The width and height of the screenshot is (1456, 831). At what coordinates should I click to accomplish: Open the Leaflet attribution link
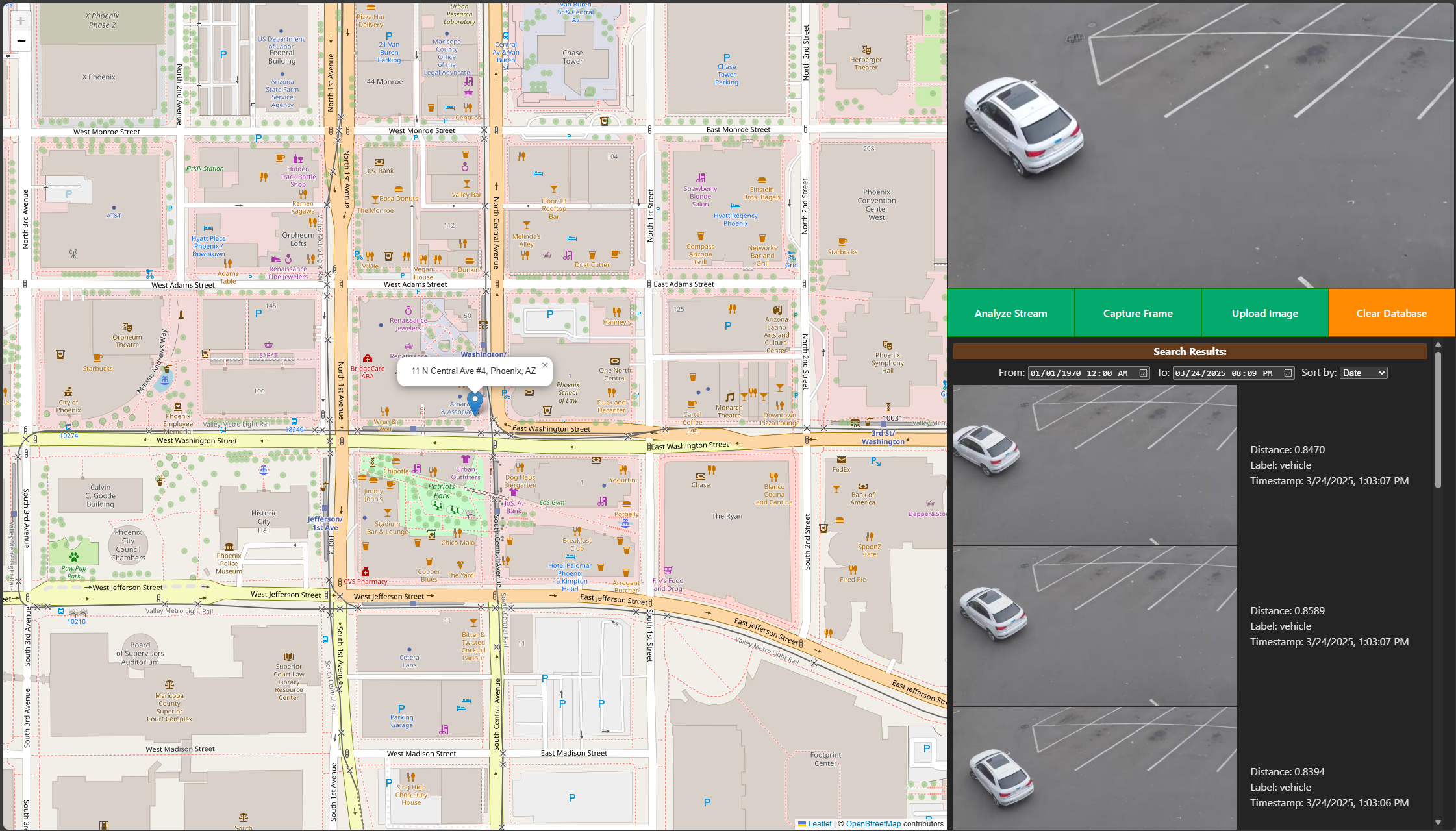click(820, 824)
